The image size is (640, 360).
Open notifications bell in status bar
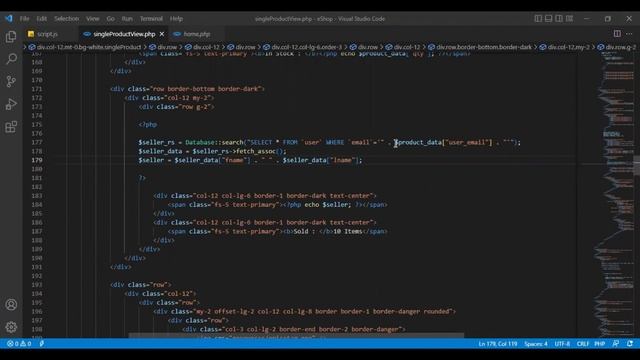click(630, 344)
